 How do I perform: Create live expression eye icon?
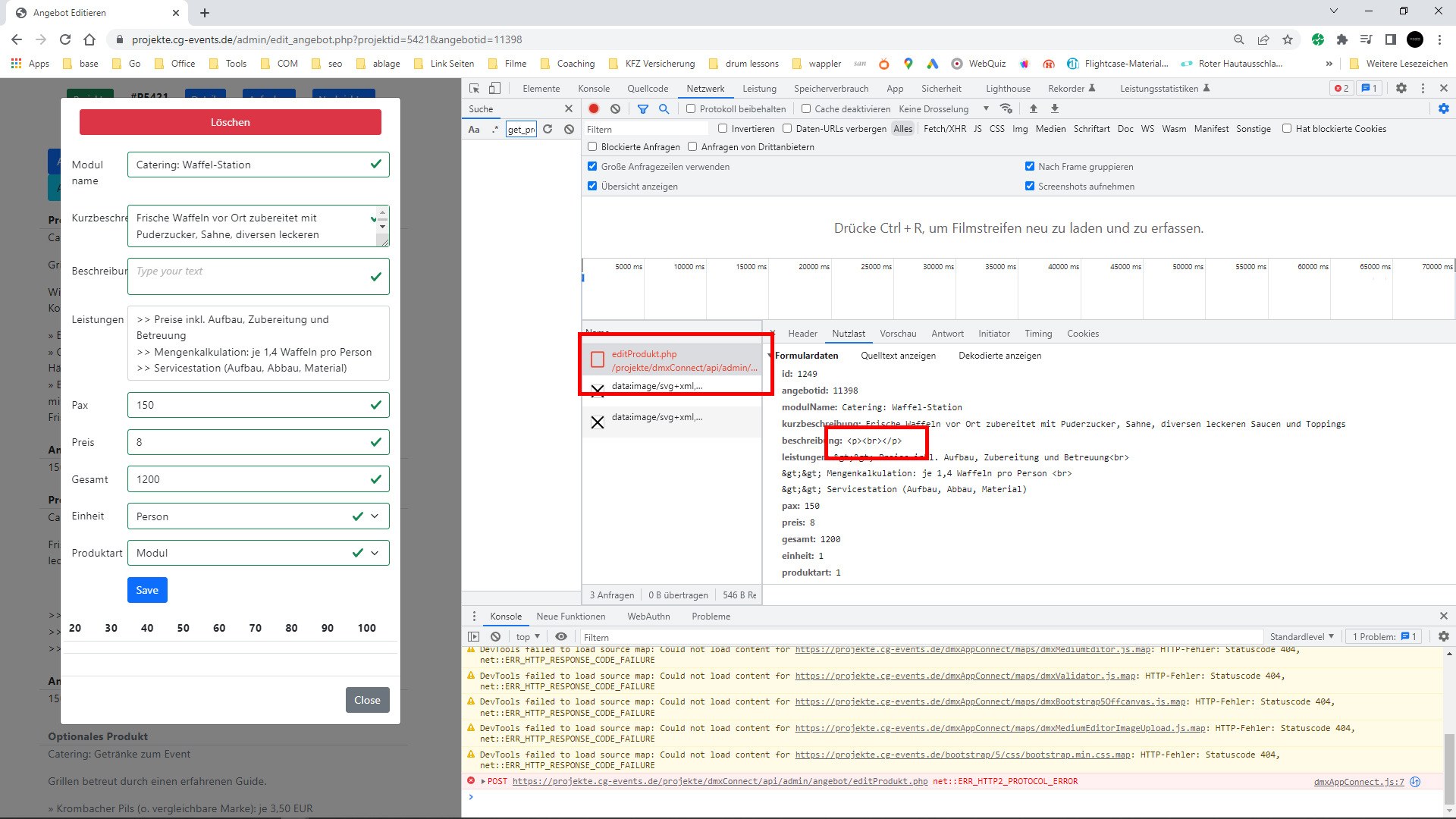point(561,637)
